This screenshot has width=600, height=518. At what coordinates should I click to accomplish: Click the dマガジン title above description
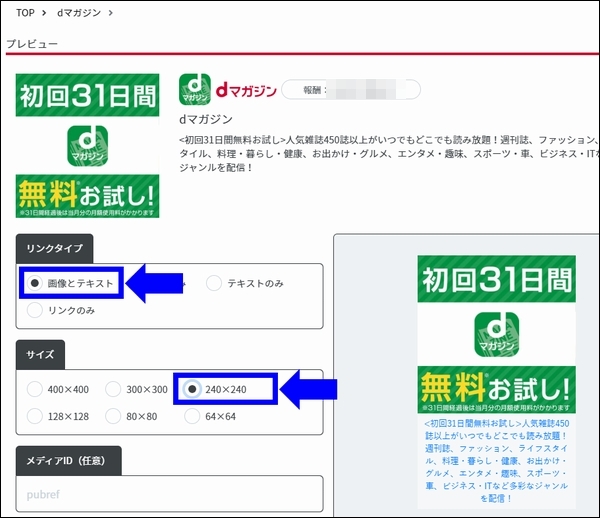[206, 119]
